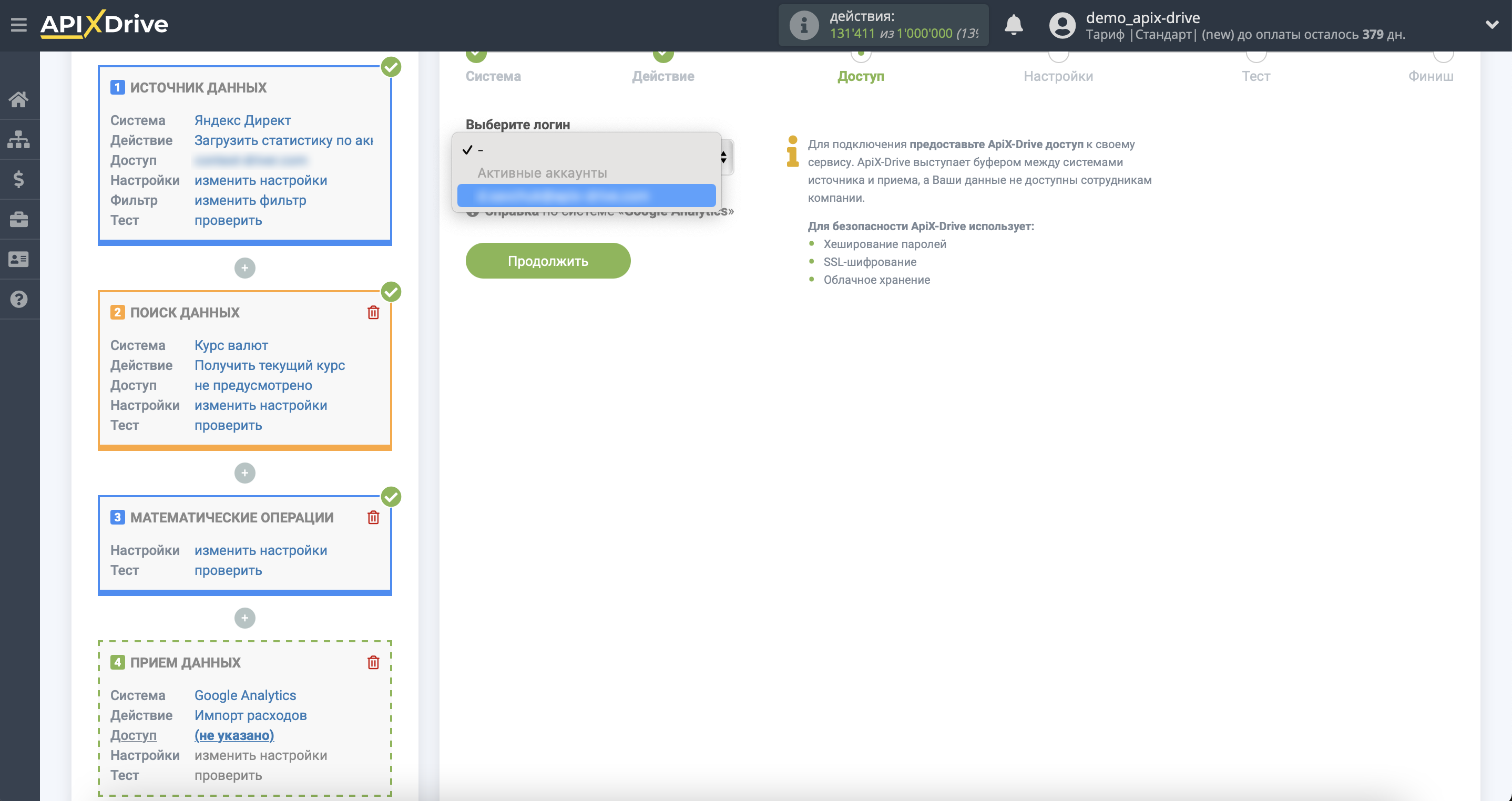Open Загрузить статистику action link
The image size is (1512, 801).
click(x=283, y=140)
